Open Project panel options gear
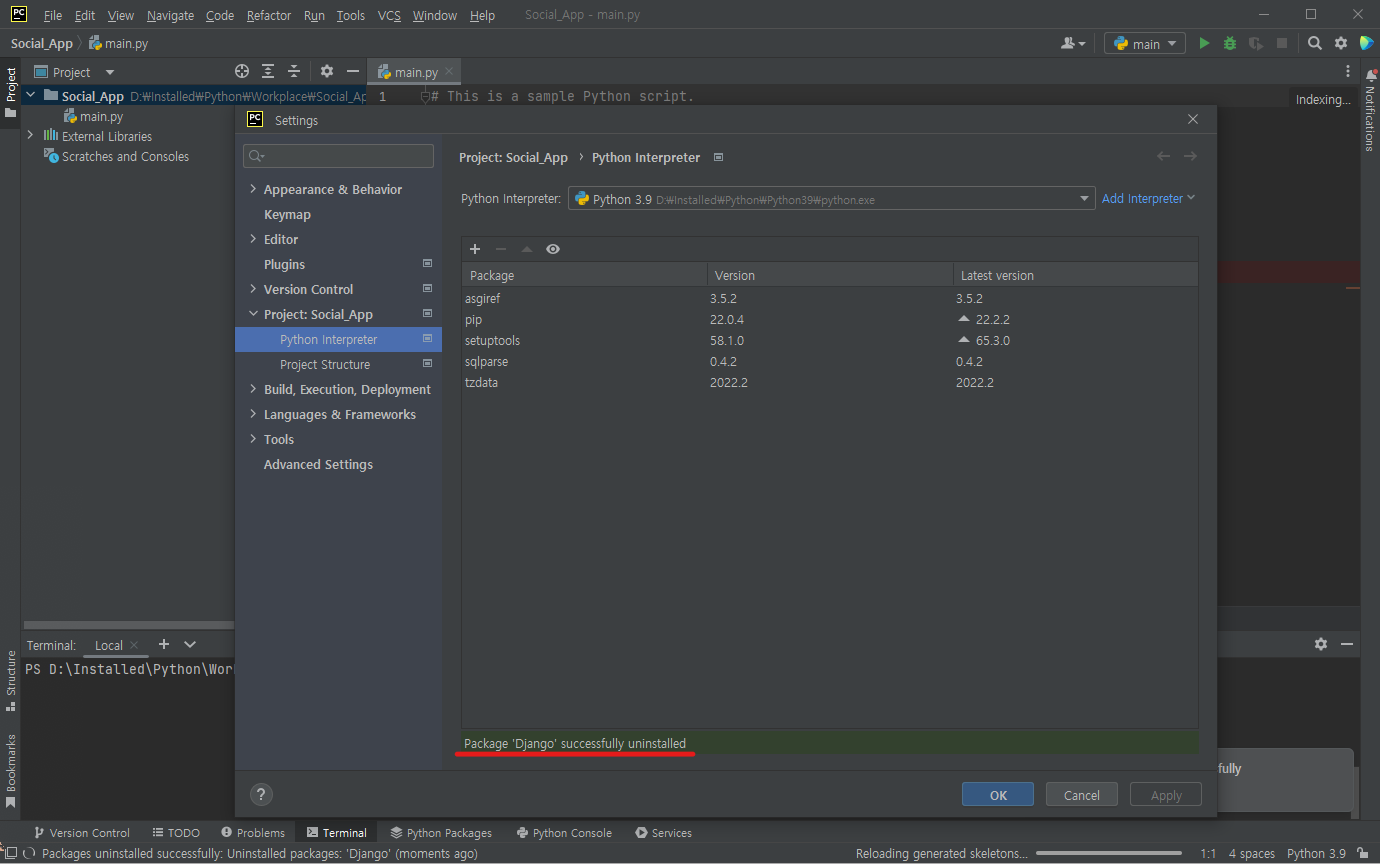 pyautogui.click(x=326, y=71)
